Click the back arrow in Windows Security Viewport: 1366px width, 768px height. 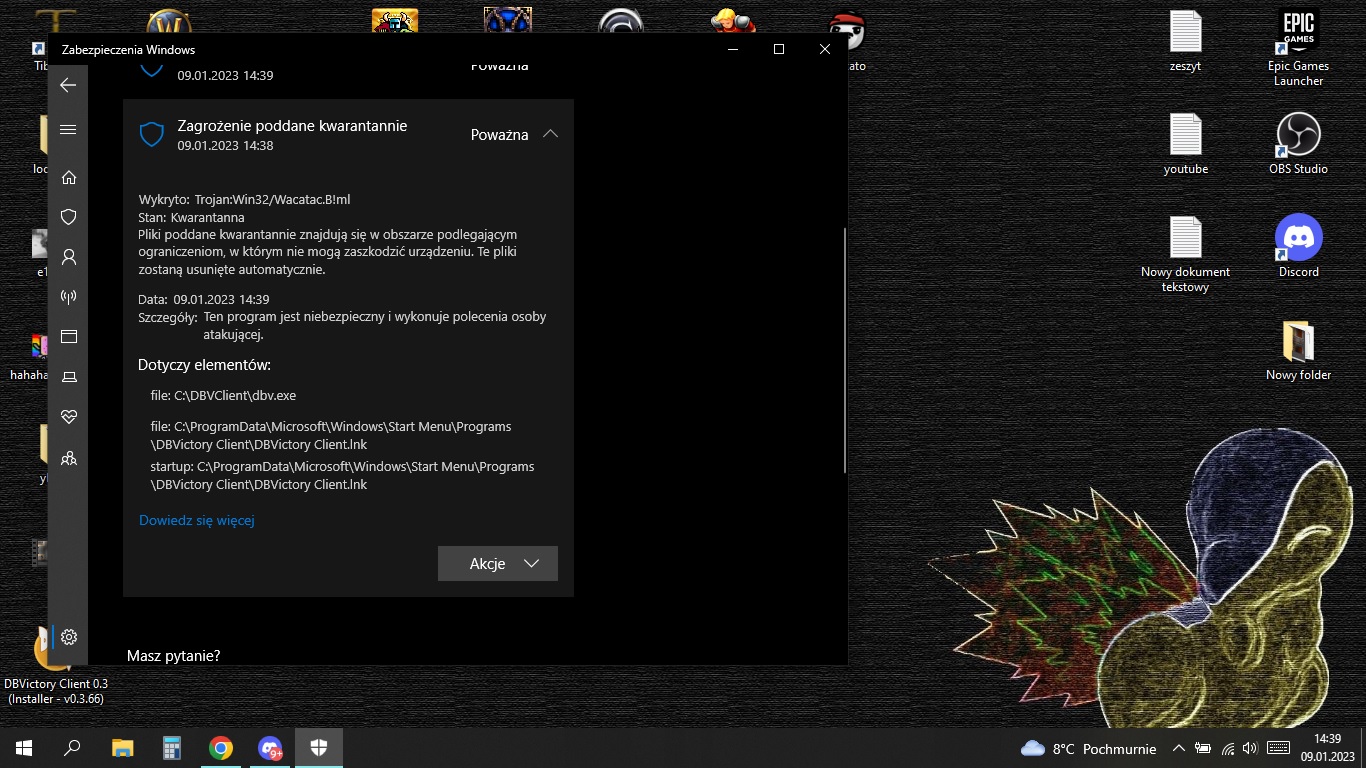pos(68,85)
